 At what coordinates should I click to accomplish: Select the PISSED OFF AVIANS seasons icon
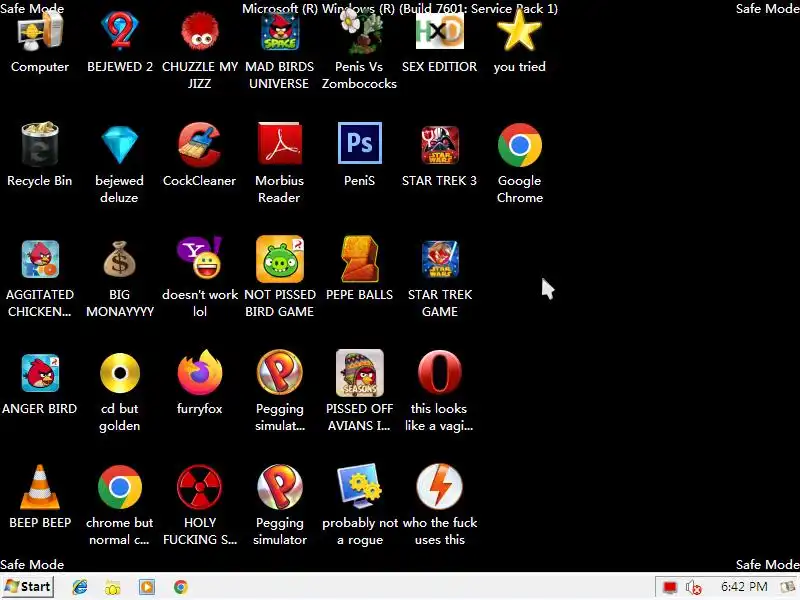coord(360,373)
